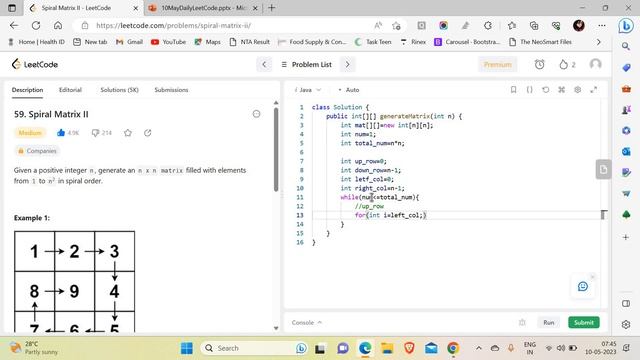Open the Submissions tab
The width and height of the screenshot is (640, 360).
[171, 90]
